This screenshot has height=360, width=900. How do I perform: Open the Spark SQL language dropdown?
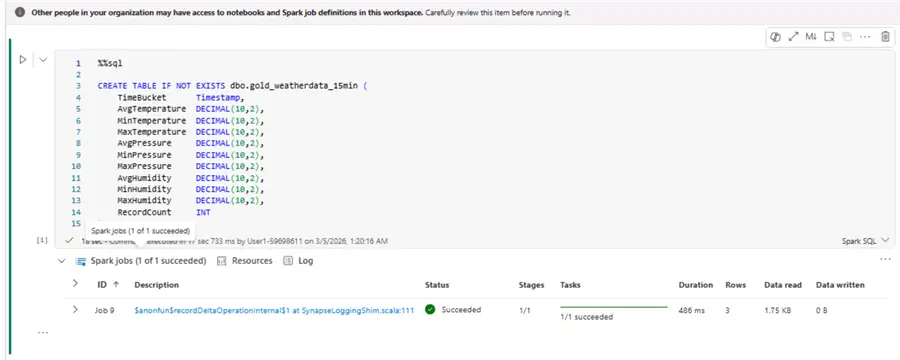pyautogui.click(x=866, y=241)
